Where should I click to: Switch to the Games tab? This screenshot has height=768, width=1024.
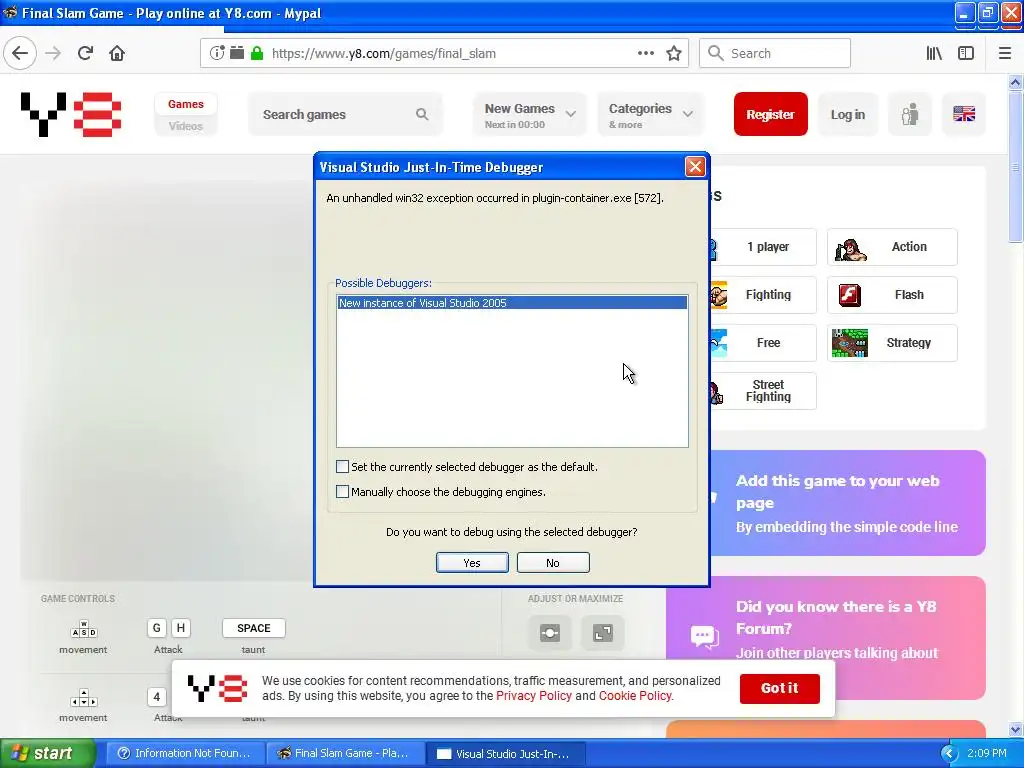[185, 104]
